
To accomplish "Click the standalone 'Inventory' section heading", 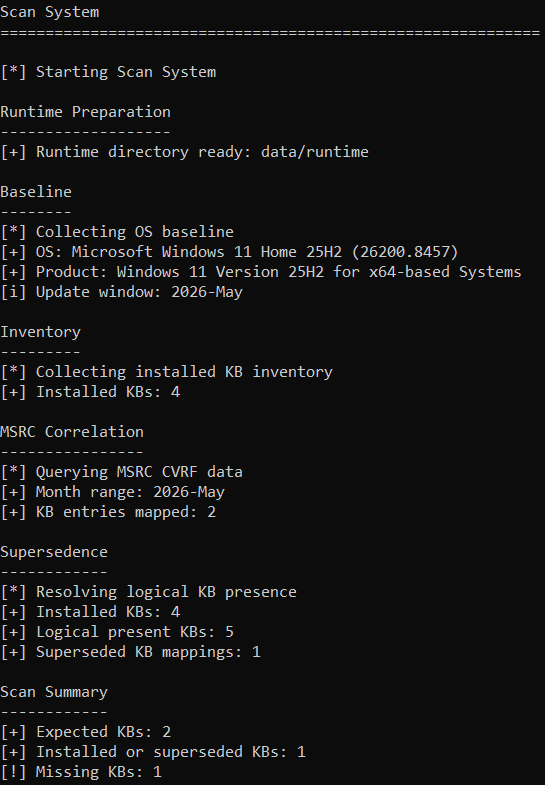I will click(41, 332).
